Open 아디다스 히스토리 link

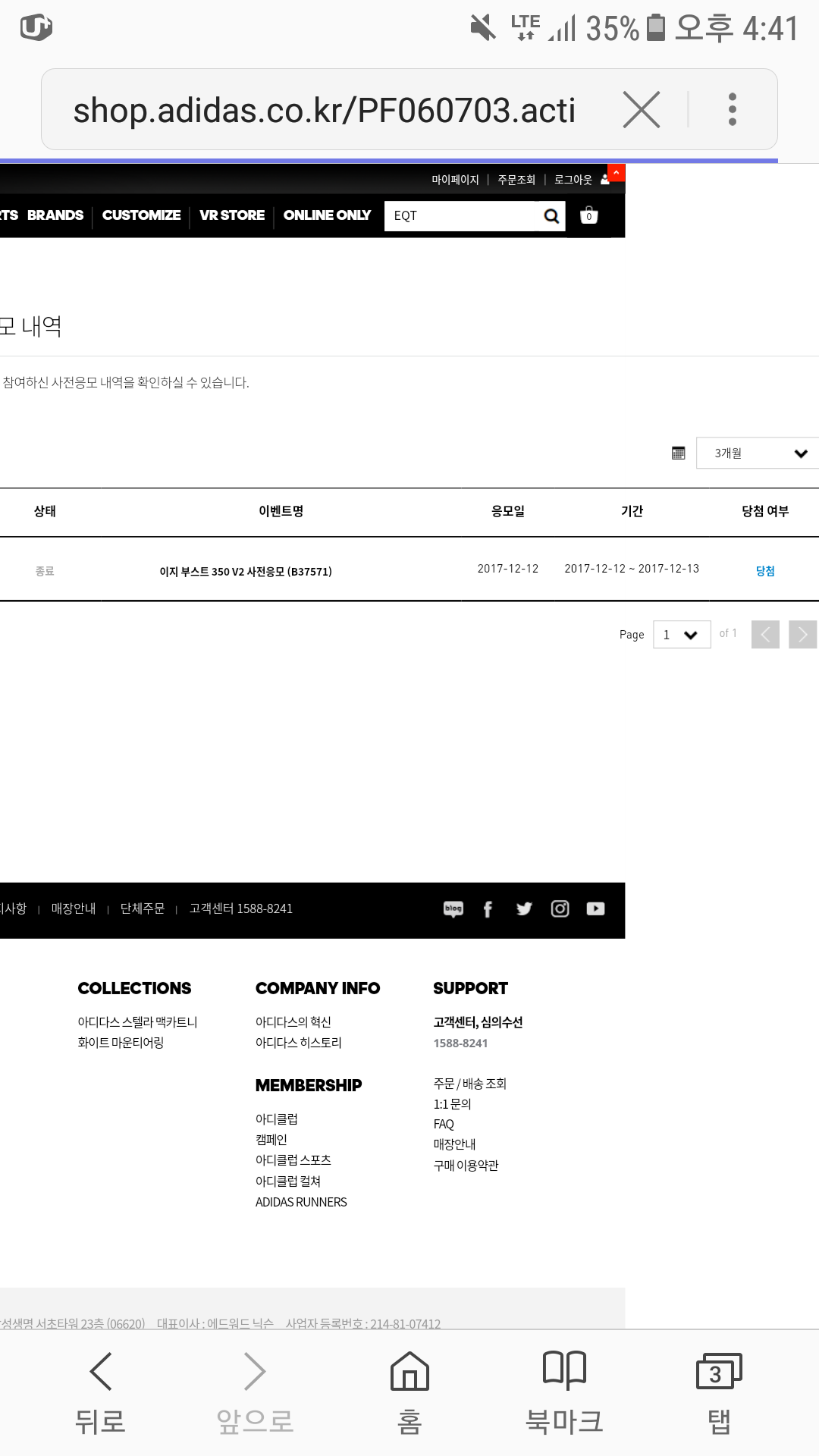tap(299, 1043)
